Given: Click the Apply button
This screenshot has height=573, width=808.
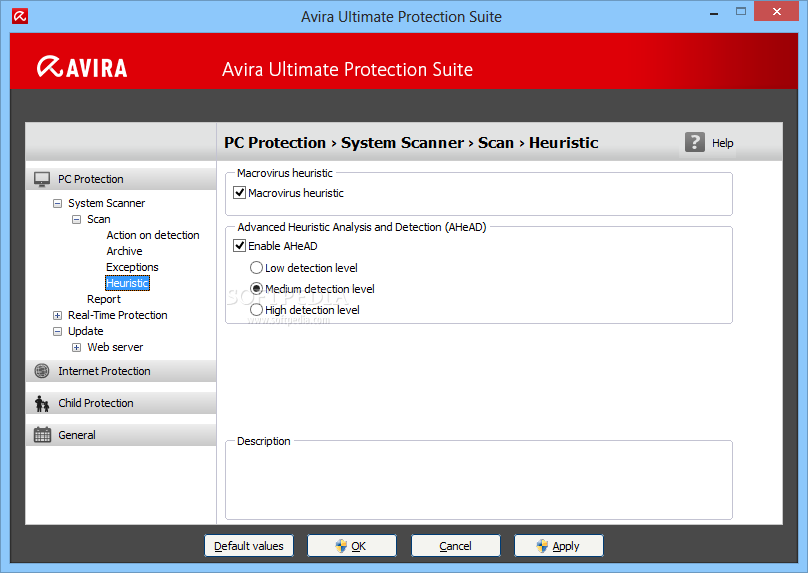Looking at the screenshot, I should (x=559, y=546).
